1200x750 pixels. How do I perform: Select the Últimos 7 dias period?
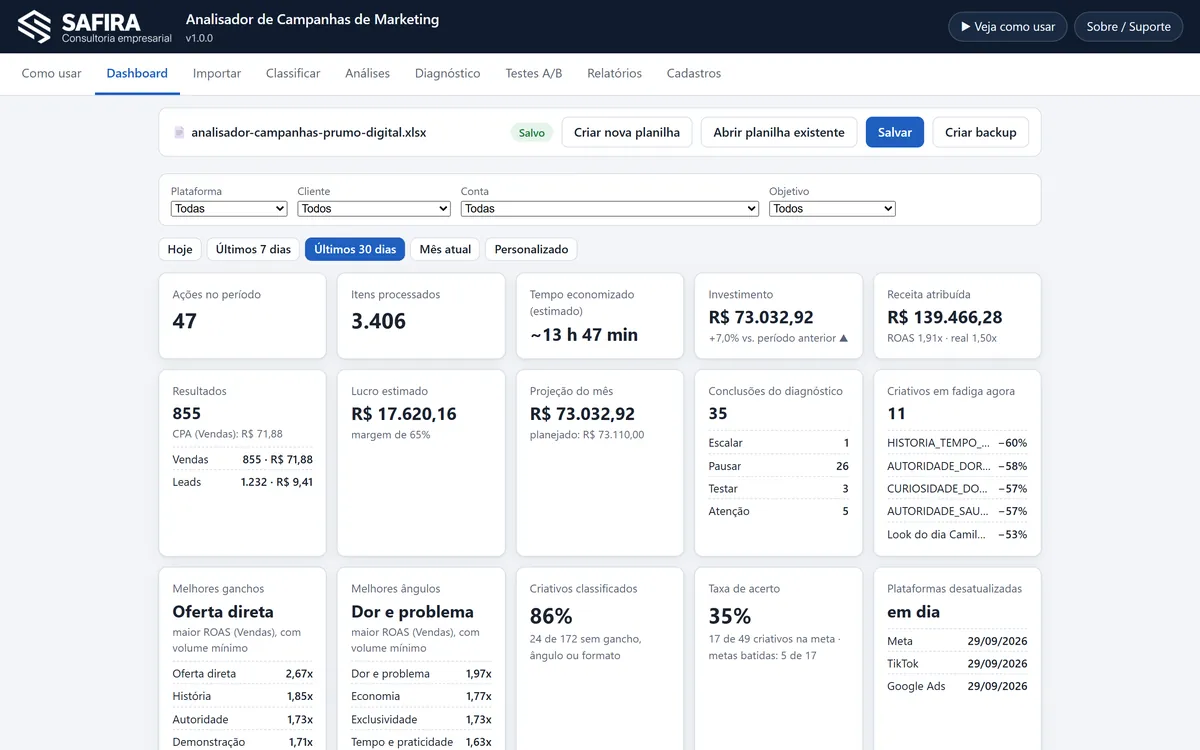point(253,249)
